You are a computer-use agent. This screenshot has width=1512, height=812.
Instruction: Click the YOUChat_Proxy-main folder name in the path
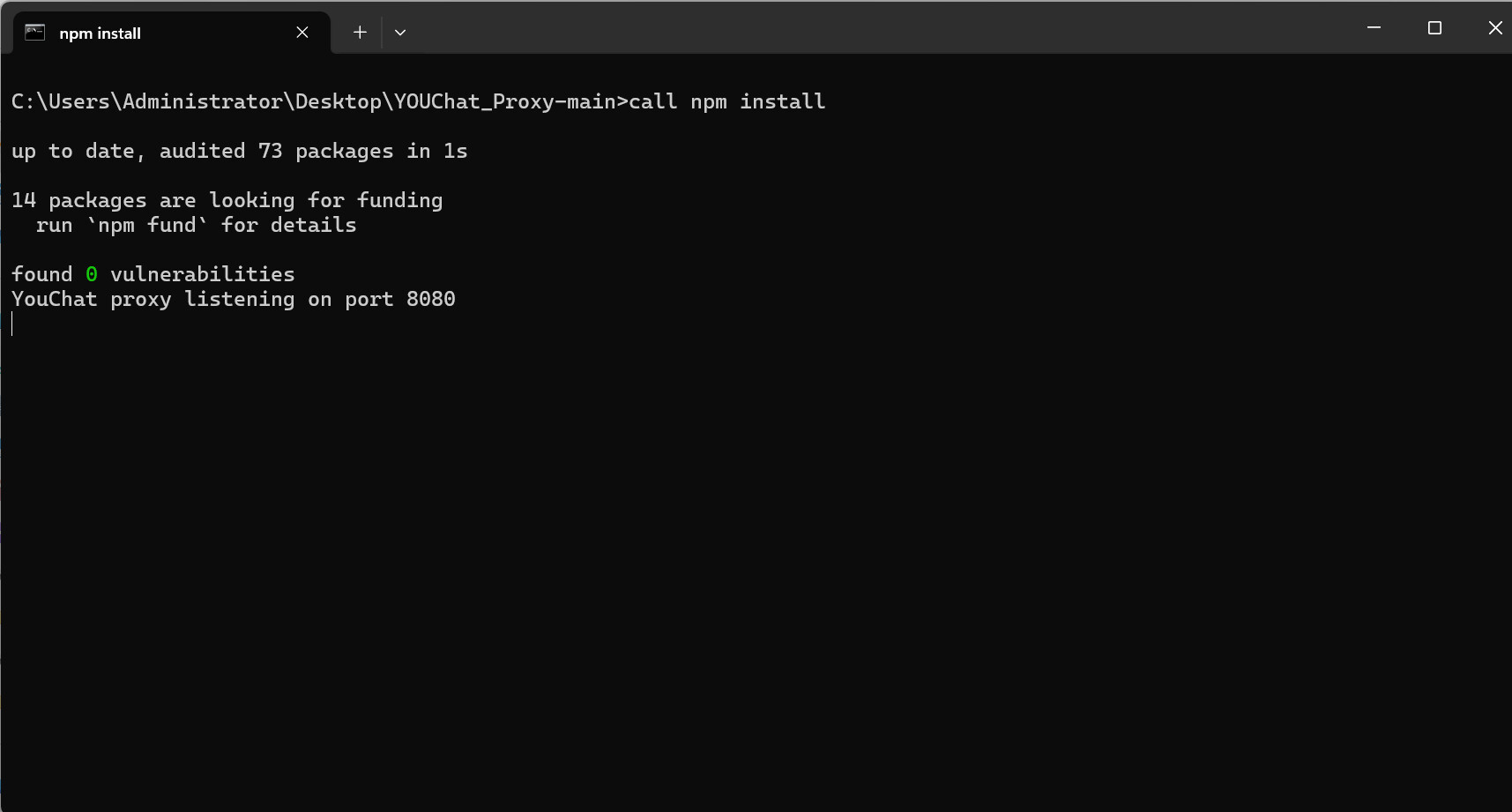[x=504, y=101]
